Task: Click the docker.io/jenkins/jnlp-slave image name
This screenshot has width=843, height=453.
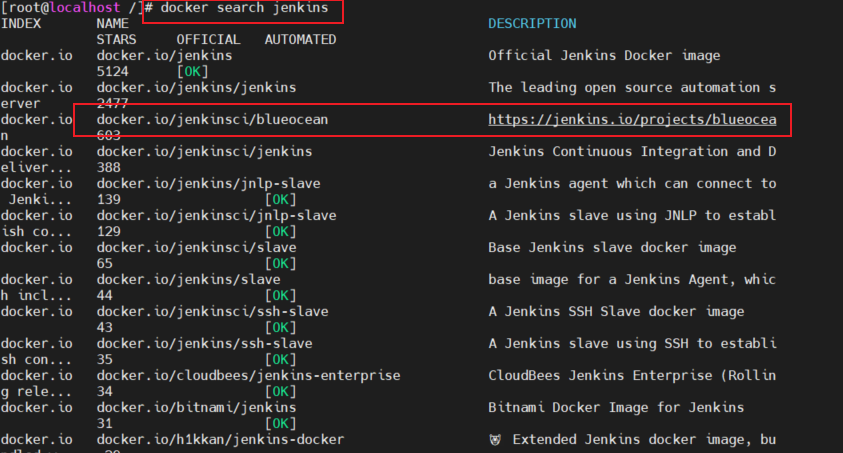Action: pos(209,184)
